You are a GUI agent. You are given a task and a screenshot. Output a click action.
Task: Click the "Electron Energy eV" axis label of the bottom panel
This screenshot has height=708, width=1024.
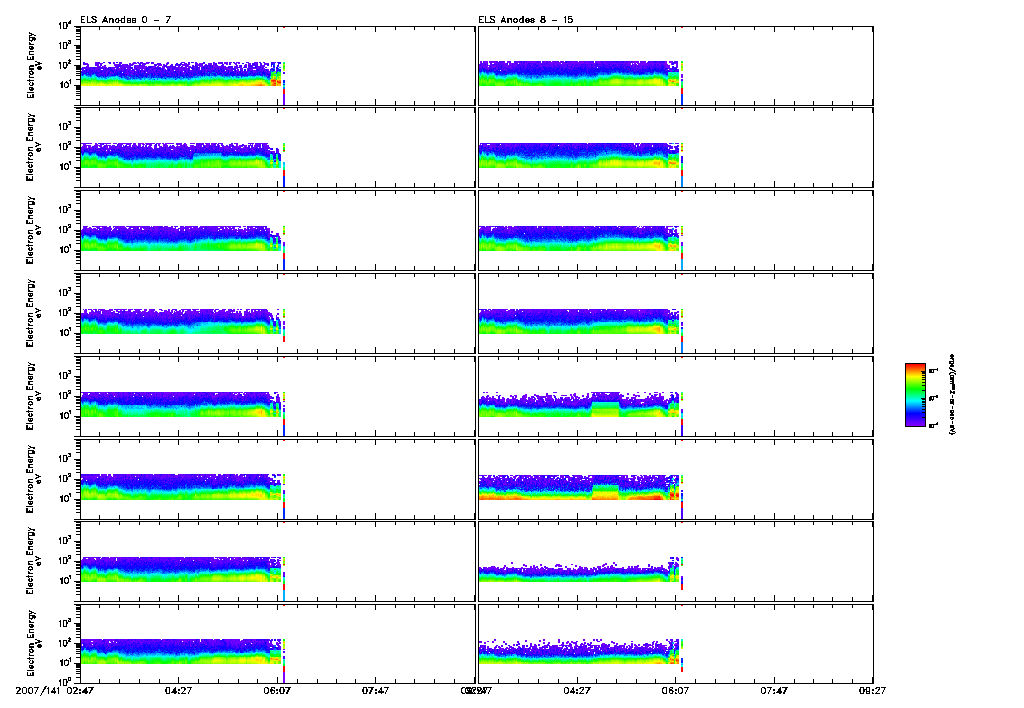(x=33, y=644)
